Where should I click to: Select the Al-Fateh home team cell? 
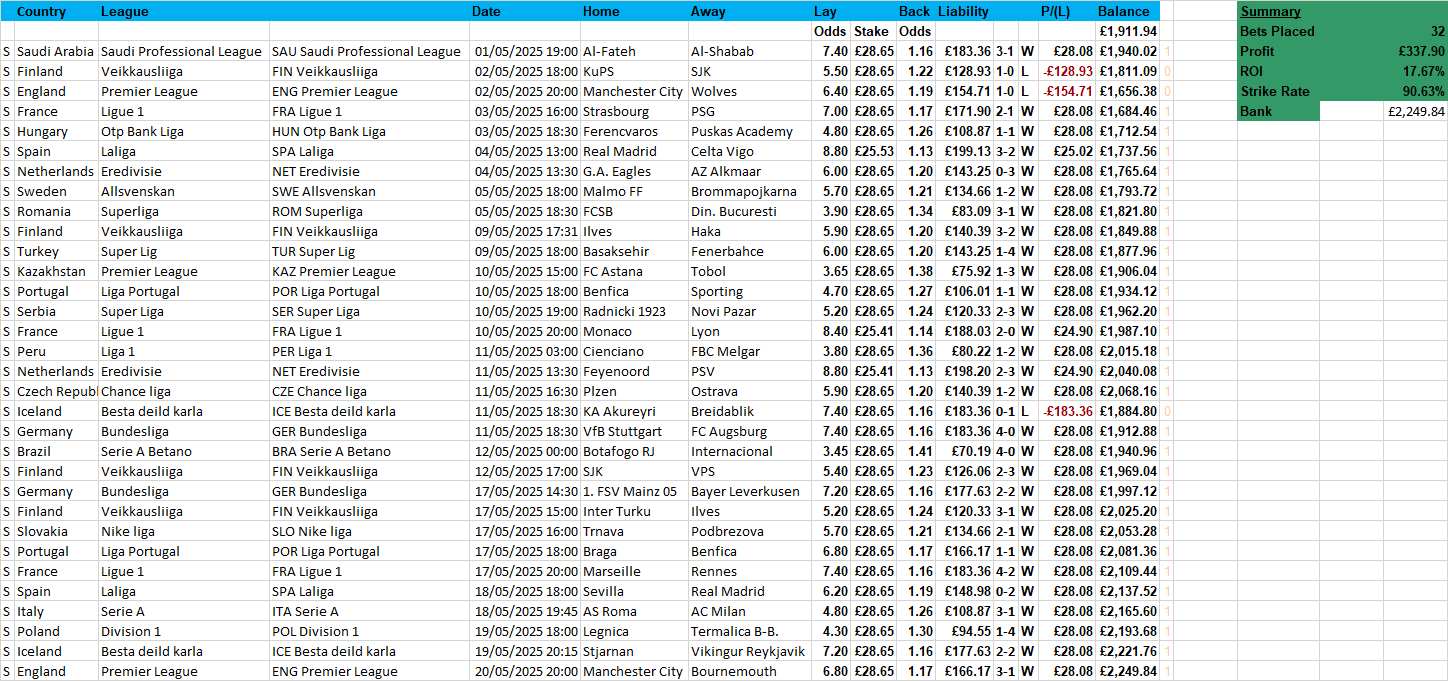click(609, 51)
